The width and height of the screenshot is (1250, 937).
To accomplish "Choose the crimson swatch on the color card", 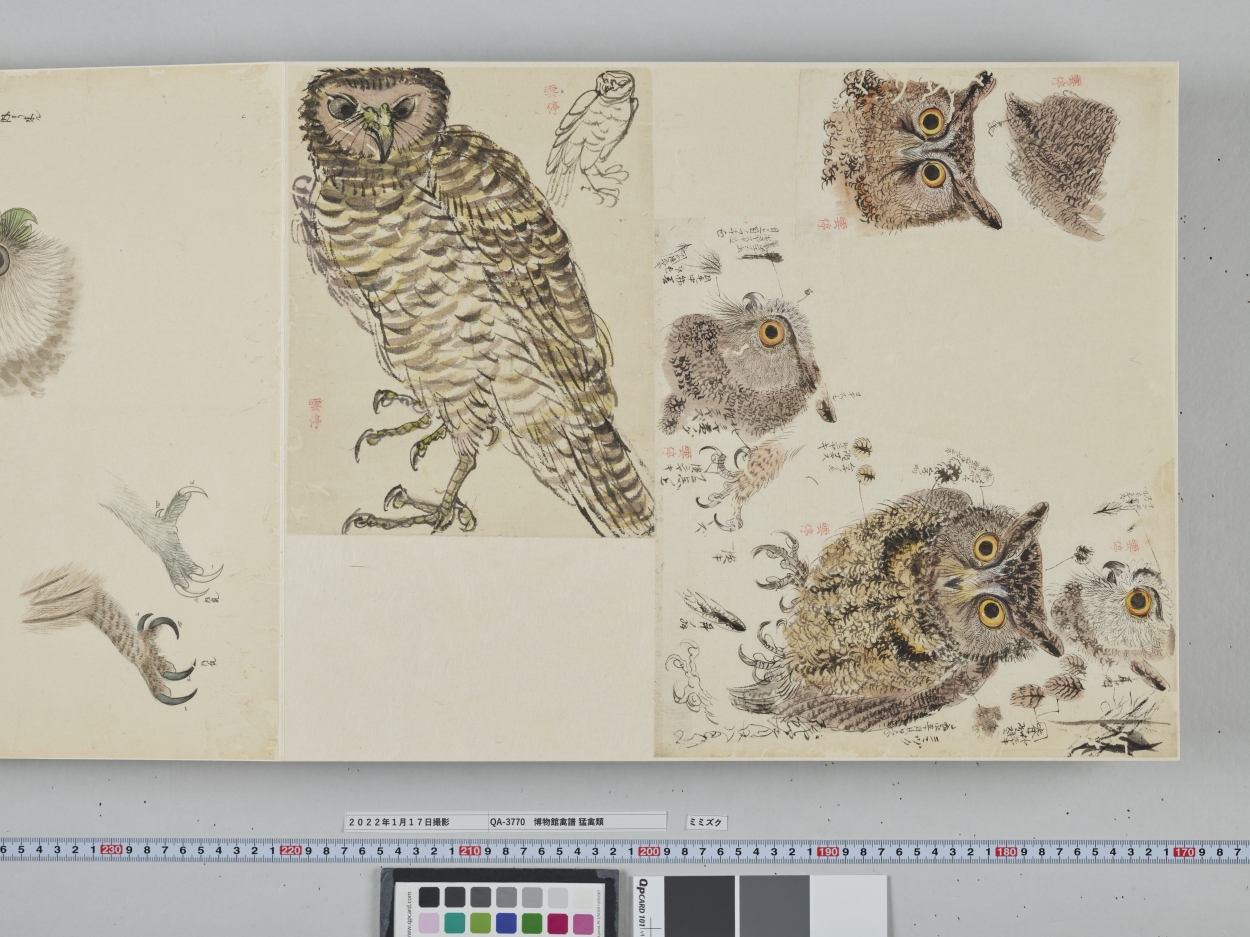I will 557,923.
